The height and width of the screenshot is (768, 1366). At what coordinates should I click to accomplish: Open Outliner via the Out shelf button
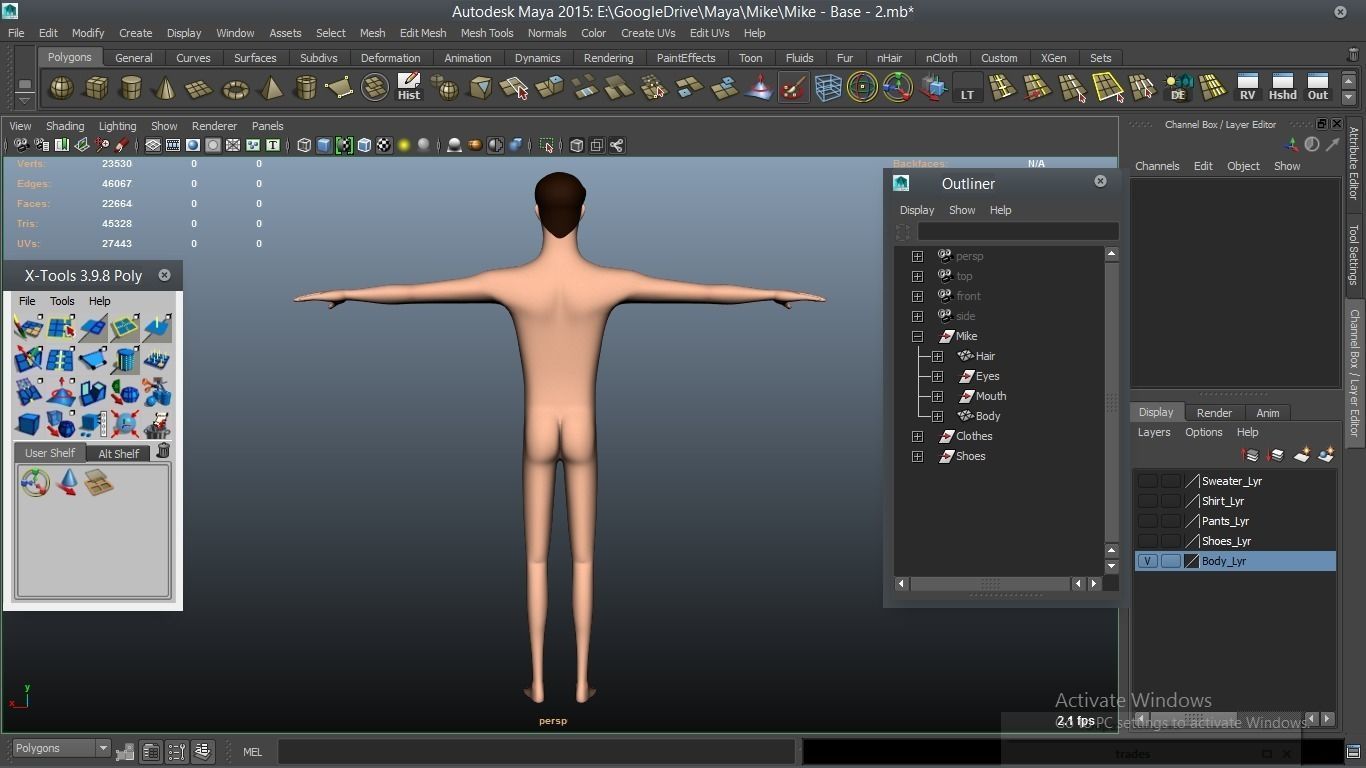pos(1318,88)
